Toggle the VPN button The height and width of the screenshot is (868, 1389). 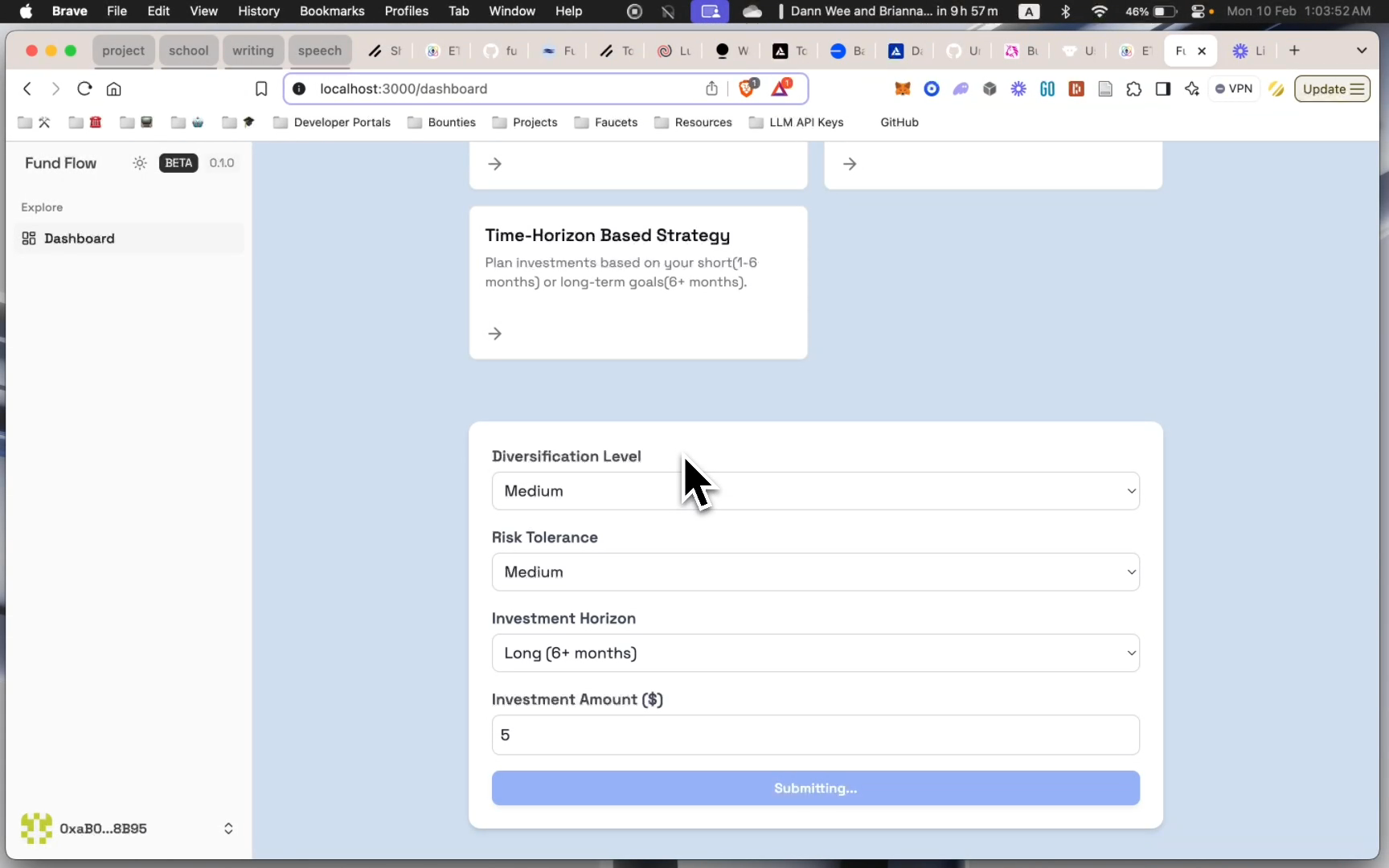[1234, 88]
